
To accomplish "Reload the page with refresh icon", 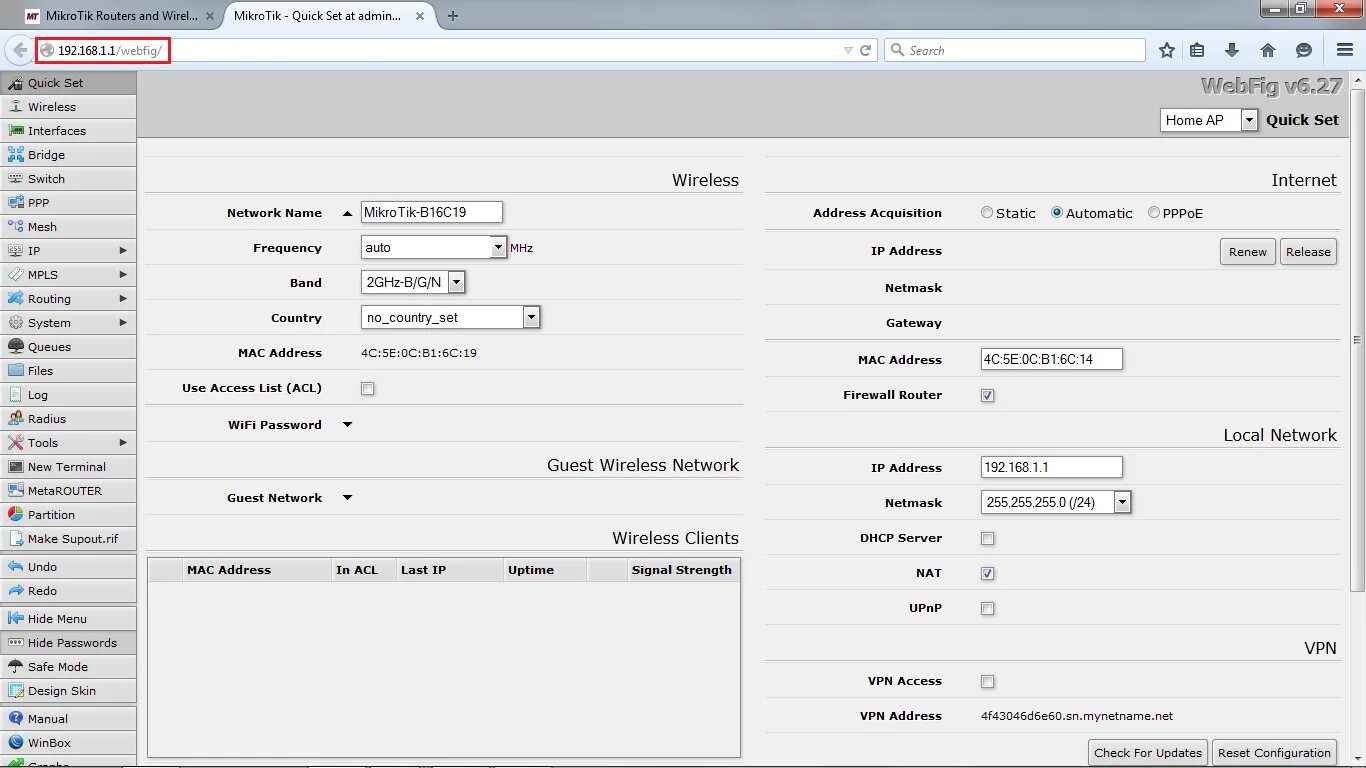I will pos(866,50).
